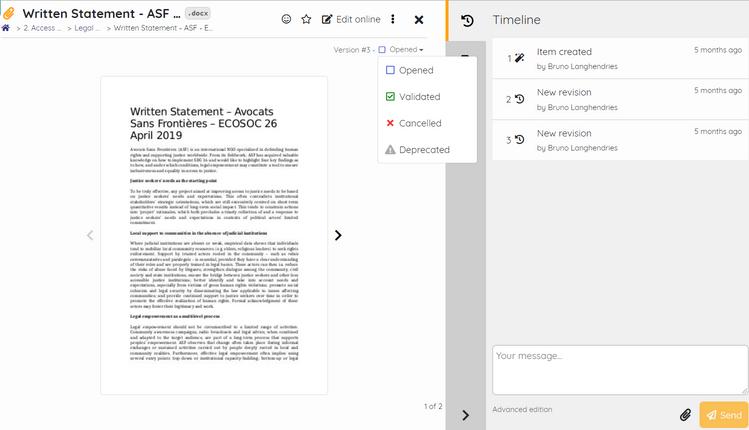The height and width of the screenshot is (430, 749).
Task: Click Advanced edition link
Action: coord(522,409)
